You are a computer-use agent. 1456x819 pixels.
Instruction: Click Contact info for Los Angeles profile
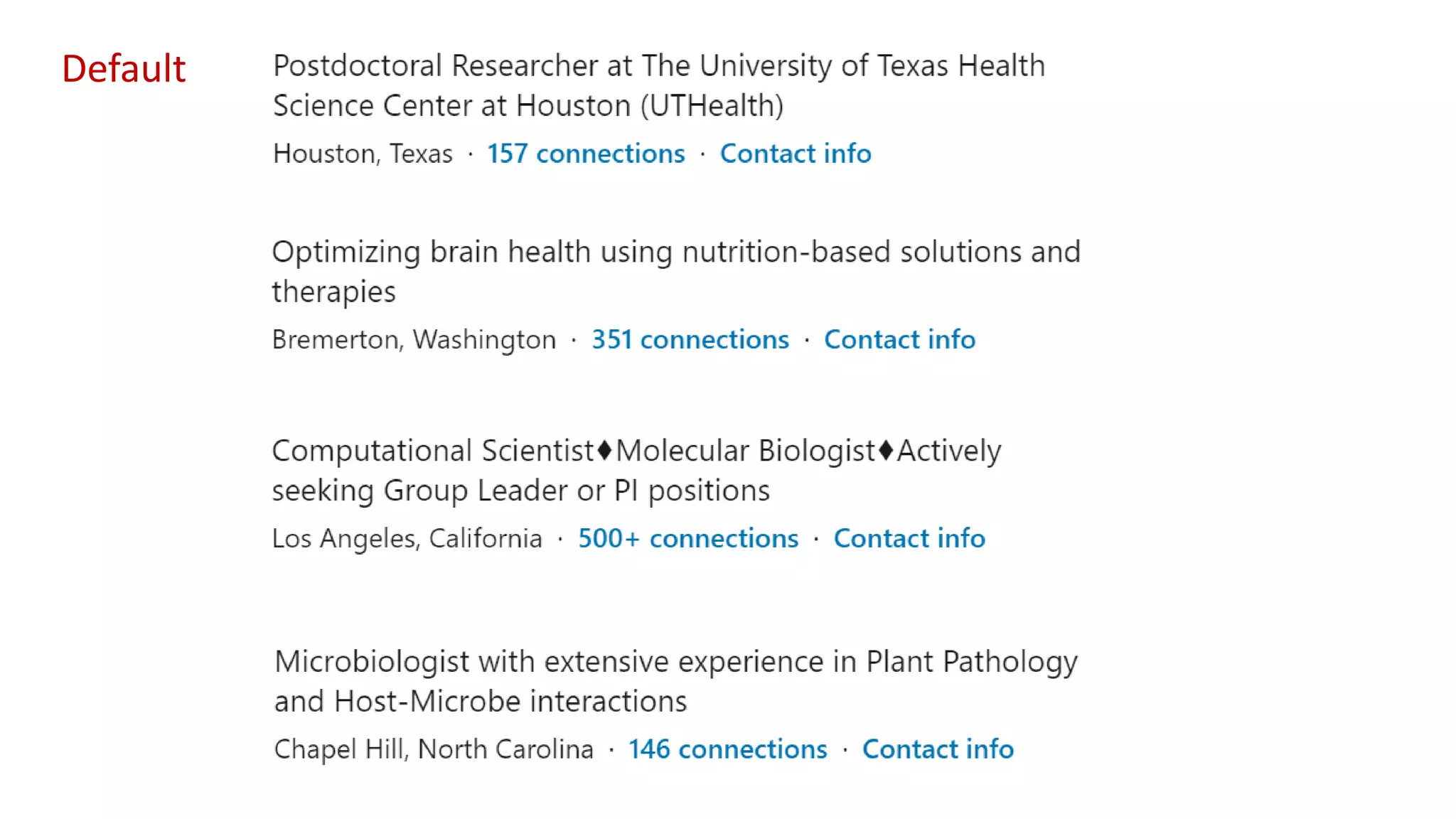tap(909, 539)
